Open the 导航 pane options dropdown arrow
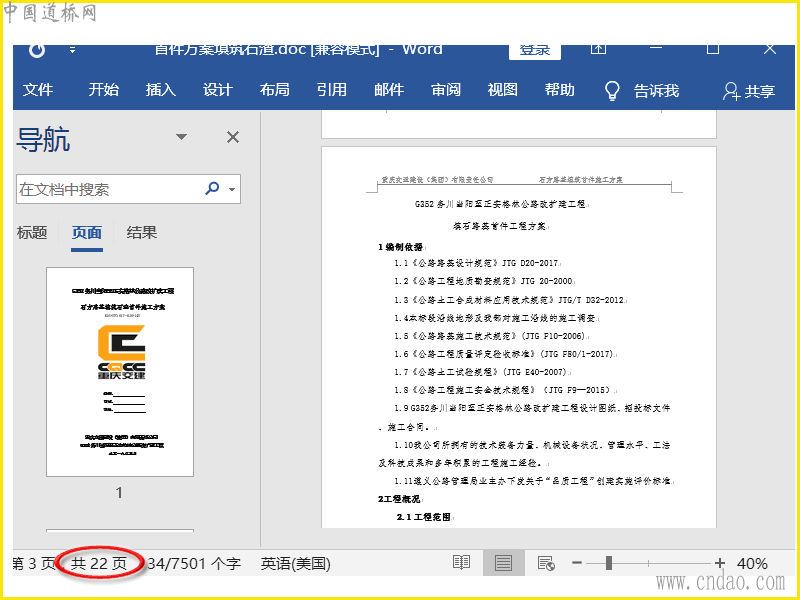 pyautogui.click(x=181, y=137)
